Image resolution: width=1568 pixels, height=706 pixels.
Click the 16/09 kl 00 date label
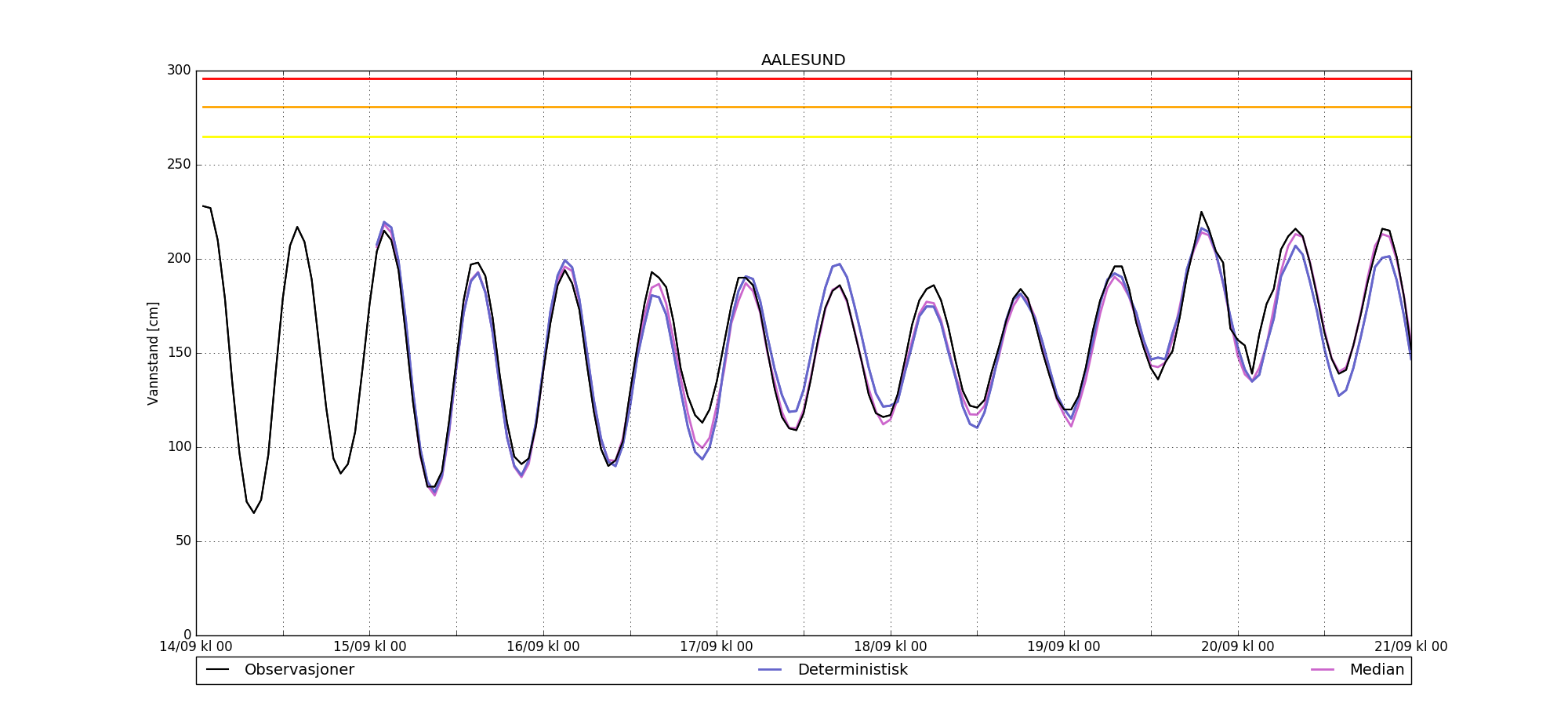(543, 647)
